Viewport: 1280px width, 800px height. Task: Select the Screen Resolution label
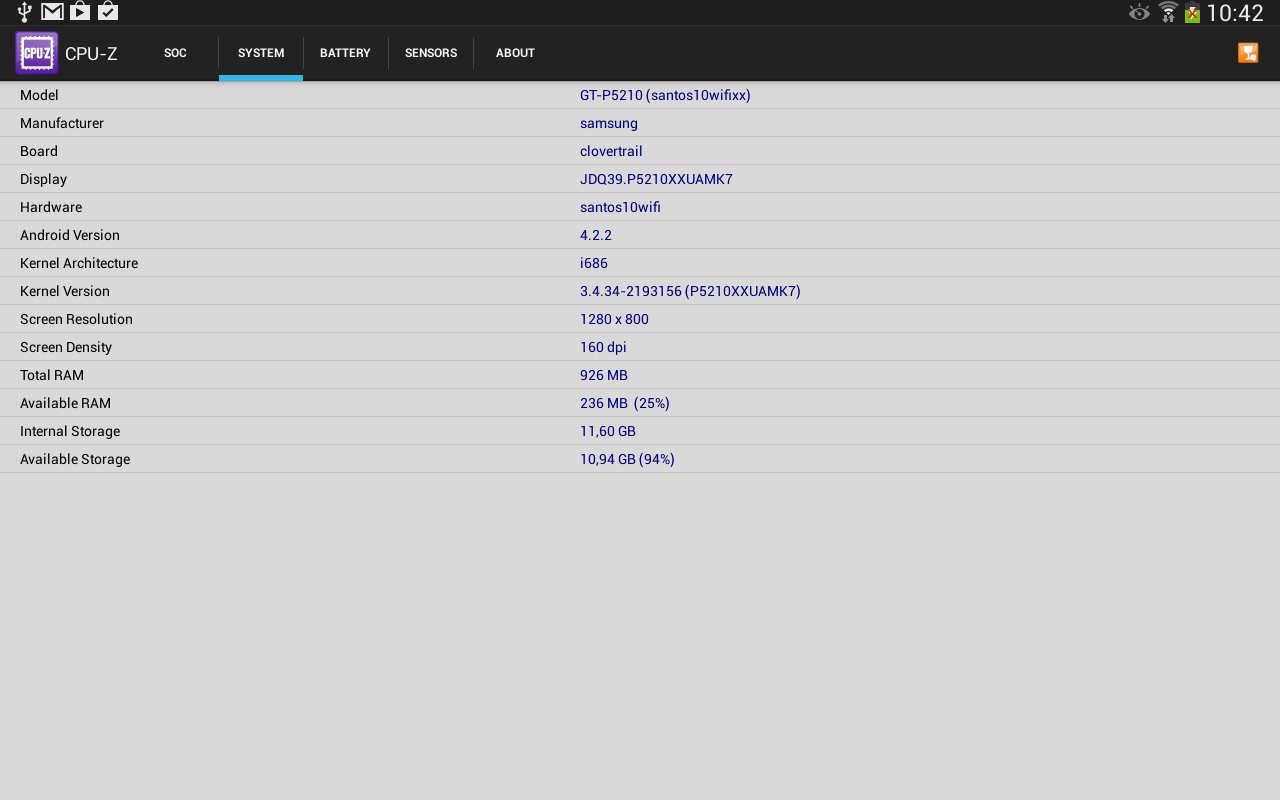(x=76, y=319)
